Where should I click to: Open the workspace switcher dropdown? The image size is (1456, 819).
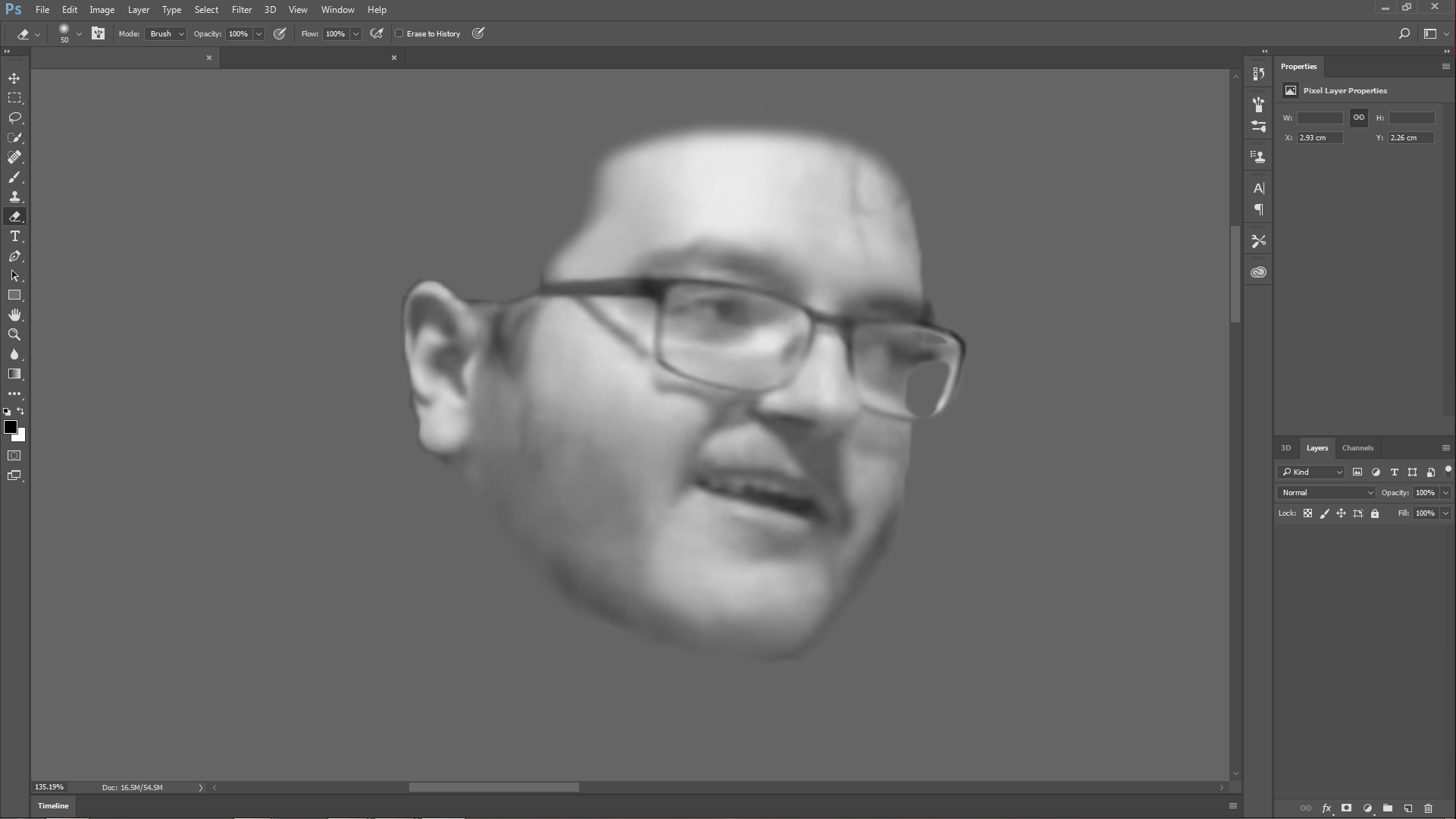coord(1436,33)
